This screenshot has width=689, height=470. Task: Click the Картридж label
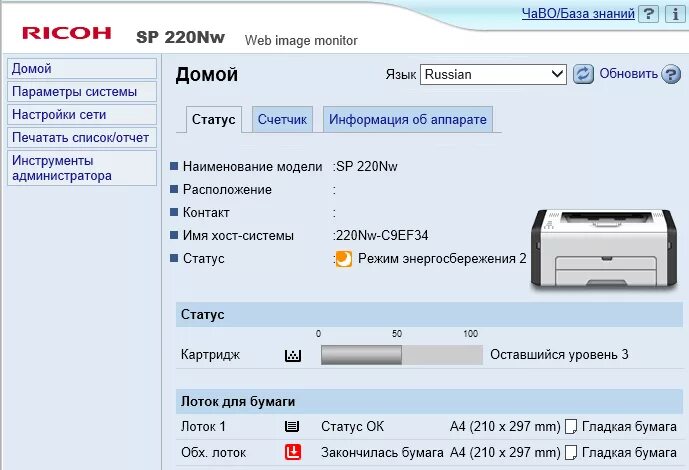pyautogui.click(x=210, y=355)
